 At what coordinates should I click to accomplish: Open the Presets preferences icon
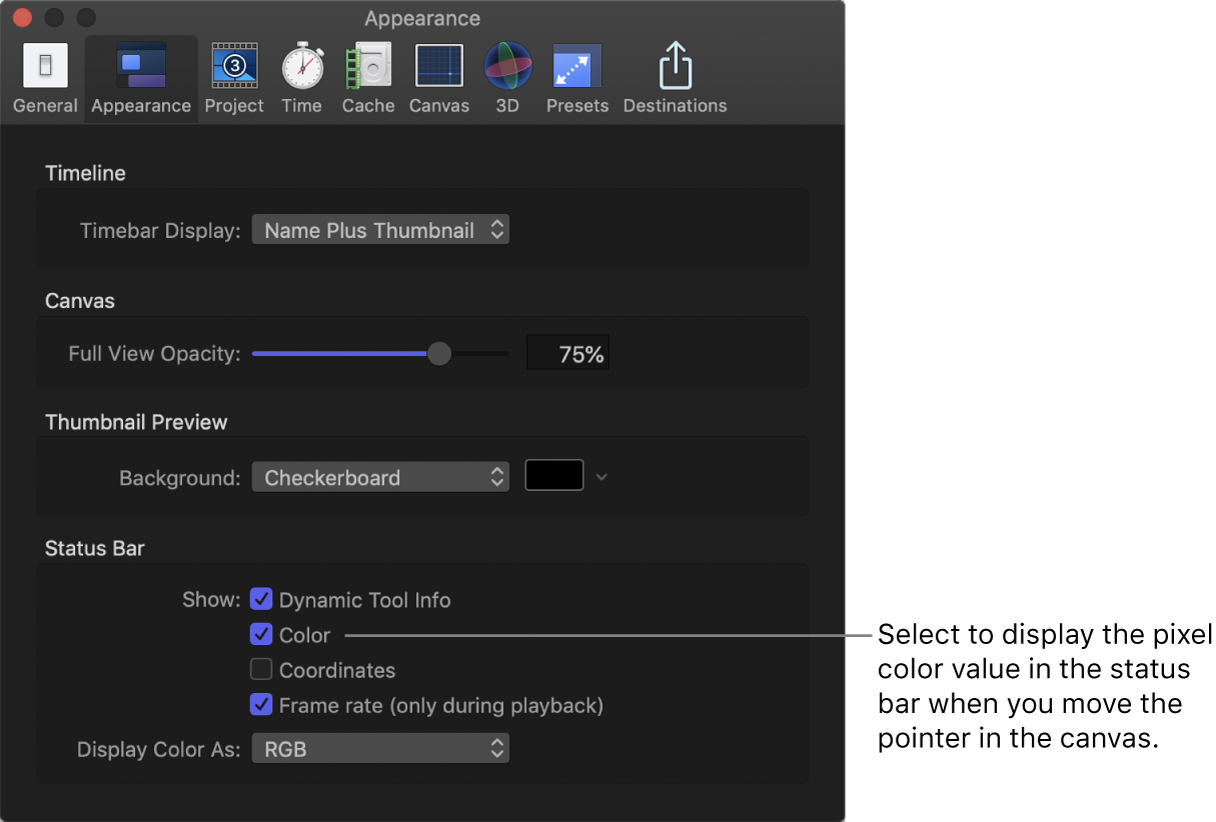coord(577,66)
